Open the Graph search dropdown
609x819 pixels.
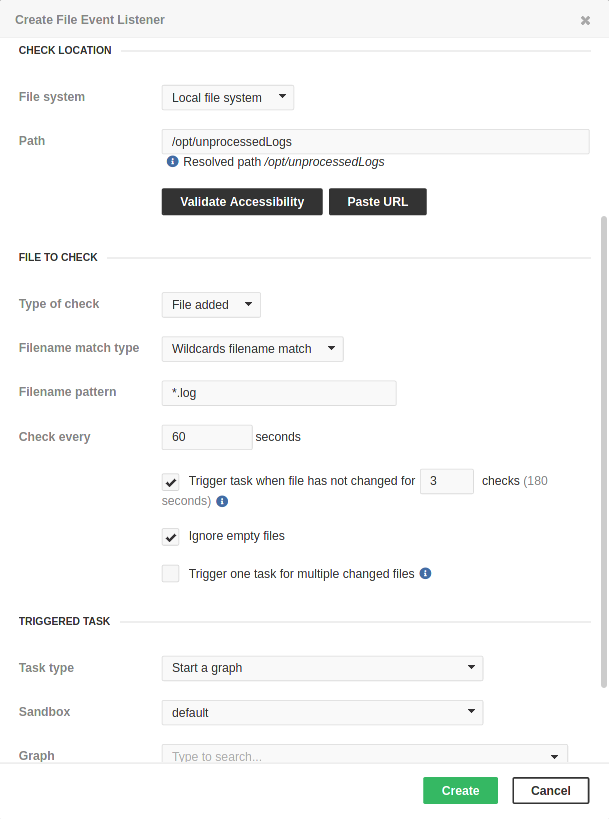click(x=364, y=756)
